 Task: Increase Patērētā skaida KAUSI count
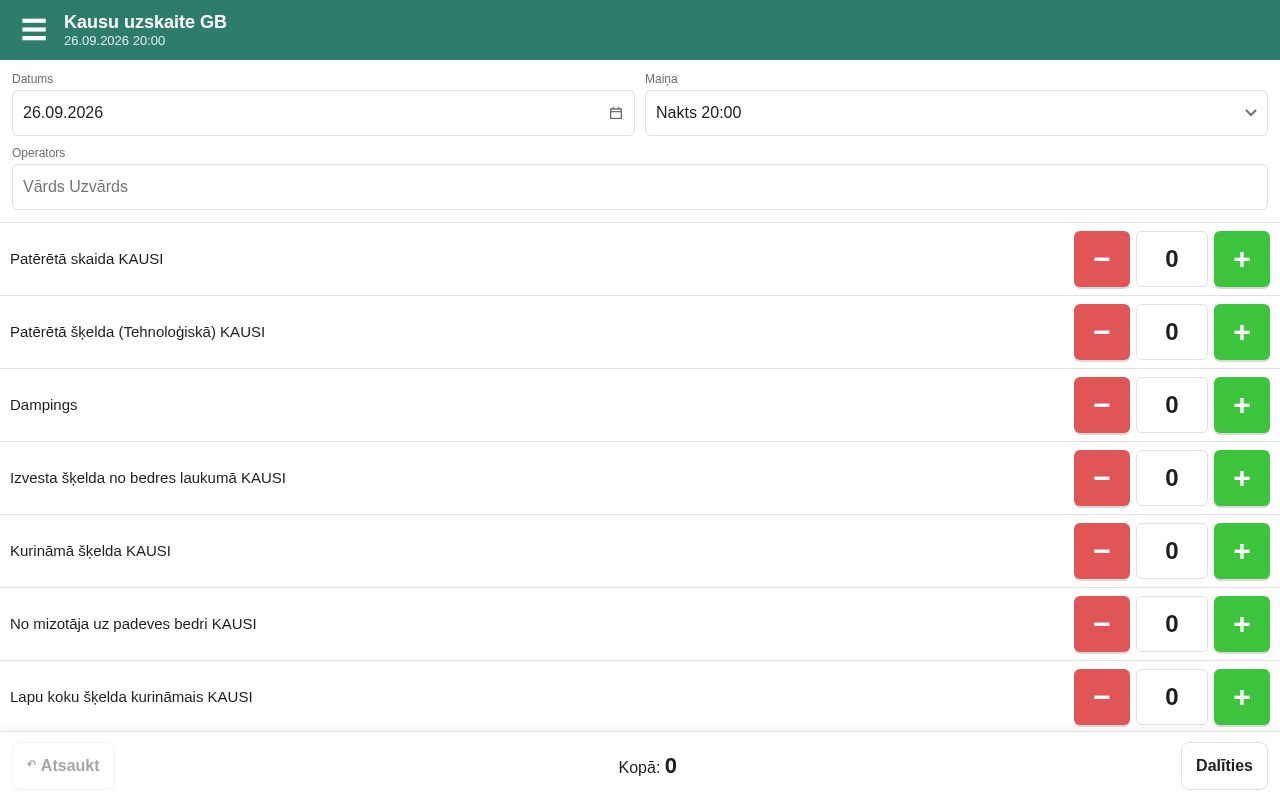click(1242, 259)
